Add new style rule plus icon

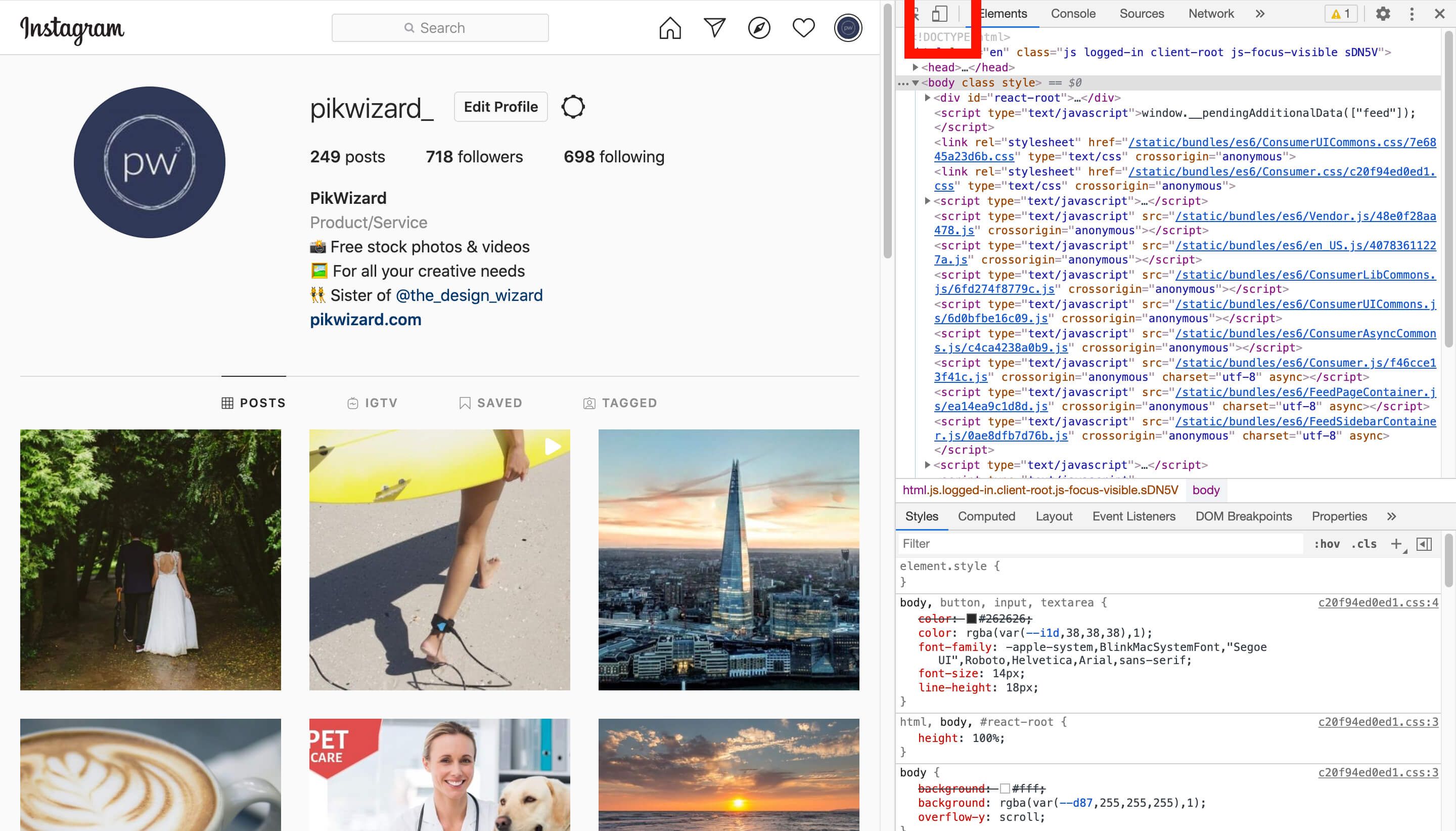pos(1396,544)
